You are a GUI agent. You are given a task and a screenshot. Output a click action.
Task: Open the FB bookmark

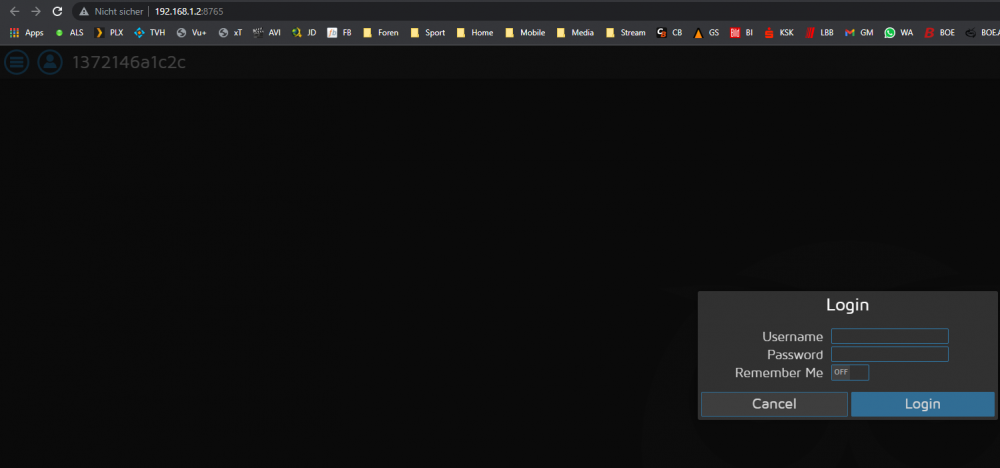coord(339,33)
